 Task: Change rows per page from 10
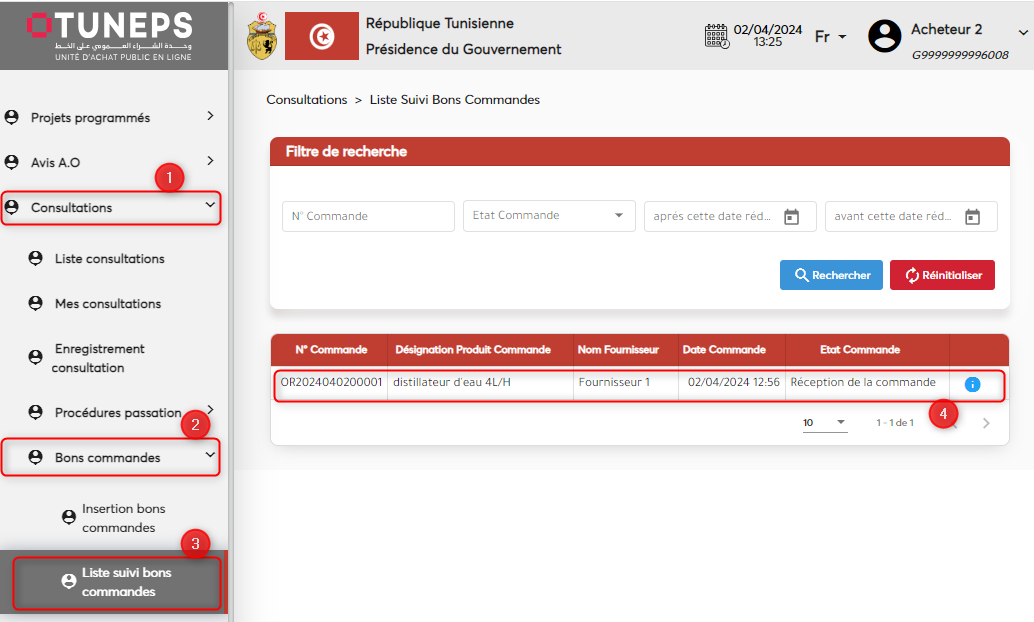pyautogui.click(x=824, y=423)
